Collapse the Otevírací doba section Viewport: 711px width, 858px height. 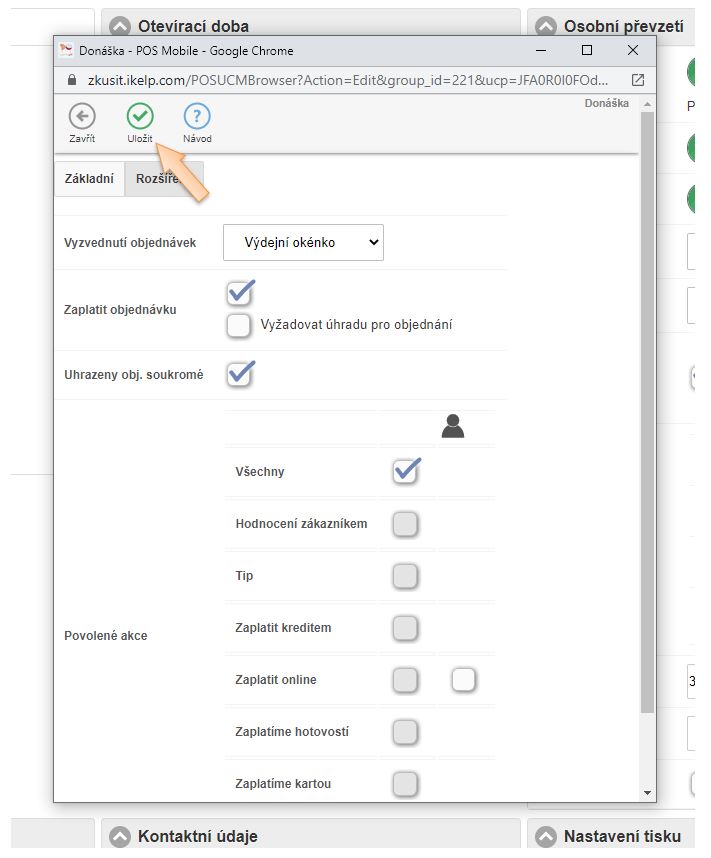121,27
